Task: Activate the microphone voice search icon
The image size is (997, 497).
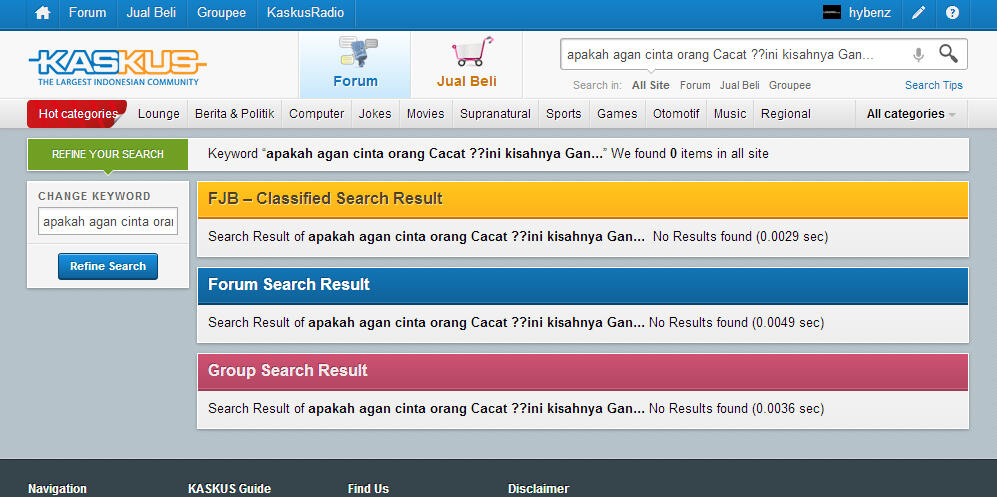Action: click(x=918, y=55)
